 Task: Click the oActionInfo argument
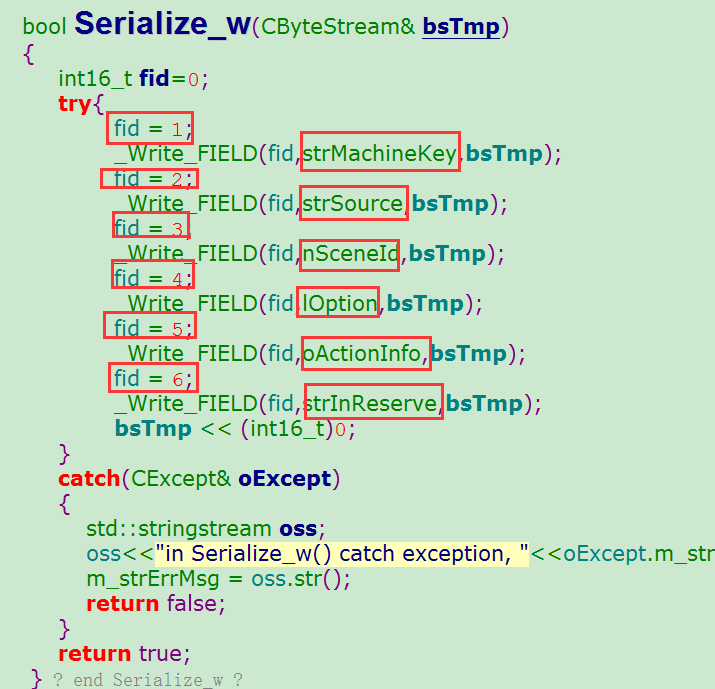pyautogui.click(x=361, y=354)
